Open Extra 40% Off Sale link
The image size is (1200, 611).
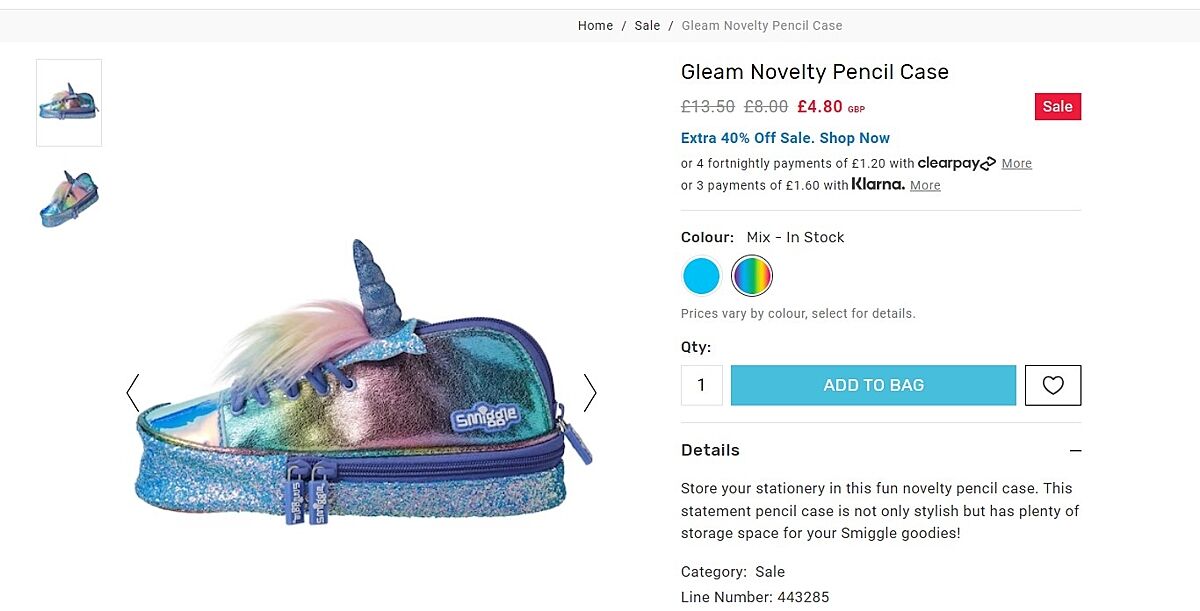click(785, 138)
